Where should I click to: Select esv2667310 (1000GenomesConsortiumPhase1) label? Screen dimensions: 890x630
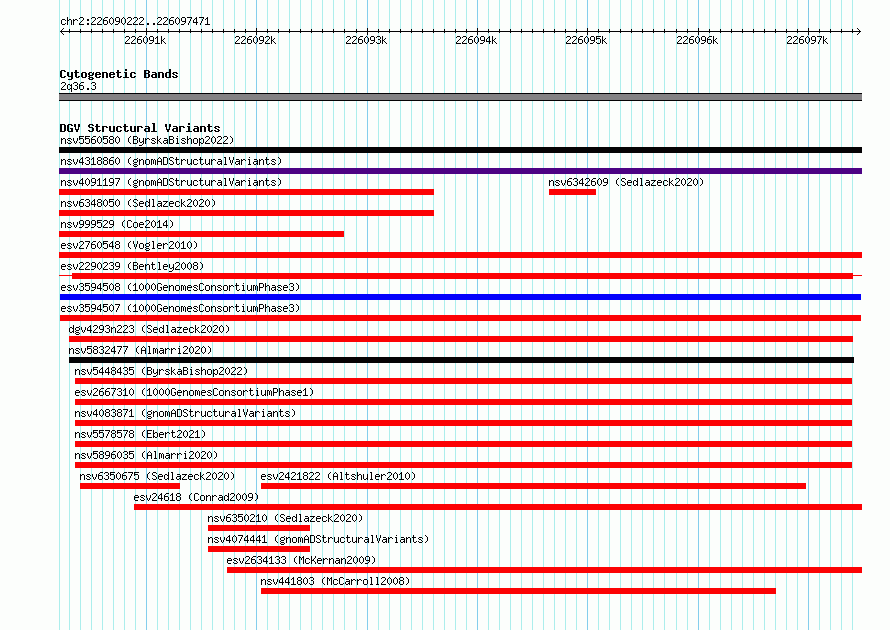pyautogui.click(x=194, y=392)
